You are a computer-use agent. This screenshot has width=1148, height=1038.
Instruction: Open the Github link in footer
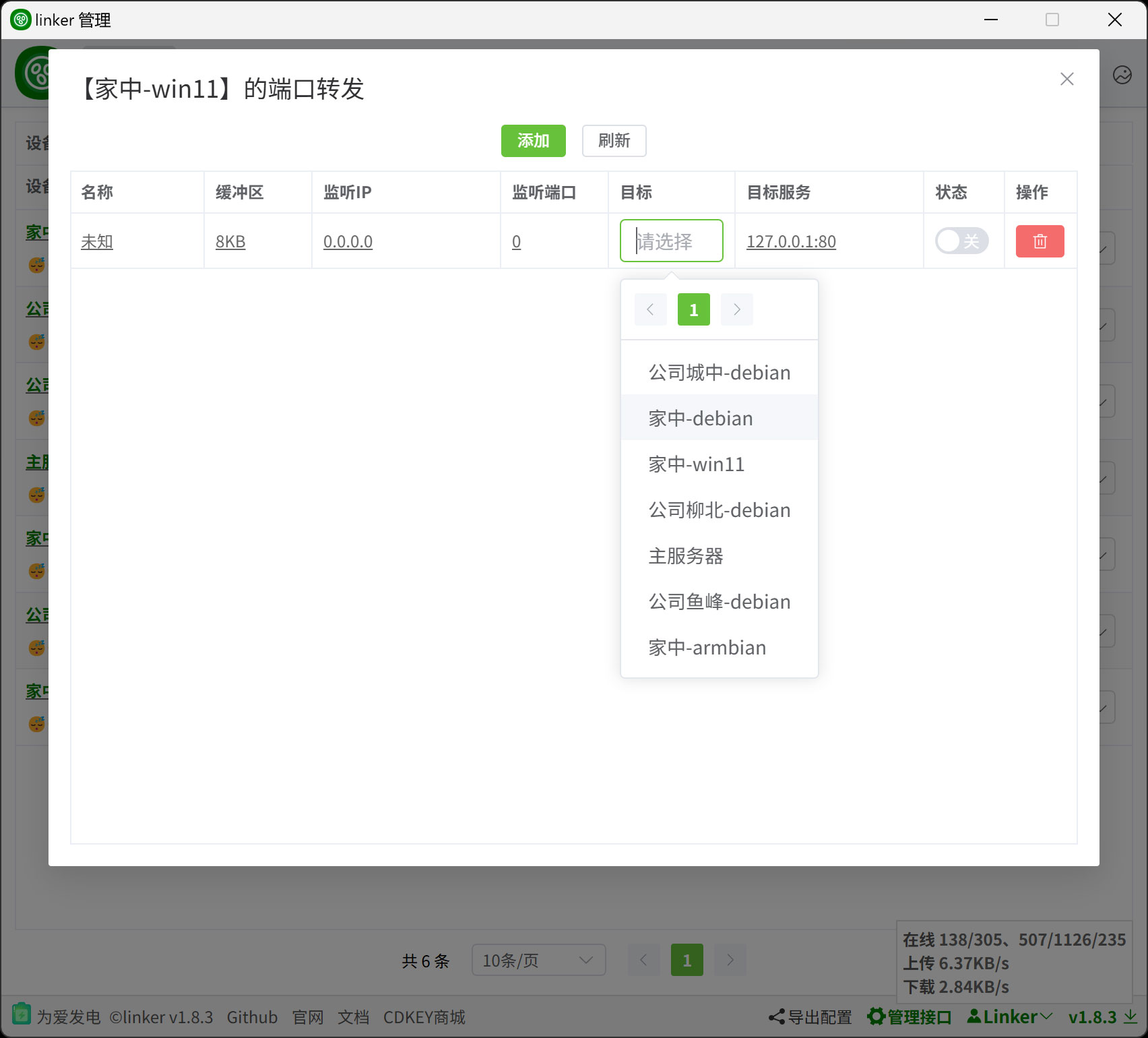[252, 1017]
